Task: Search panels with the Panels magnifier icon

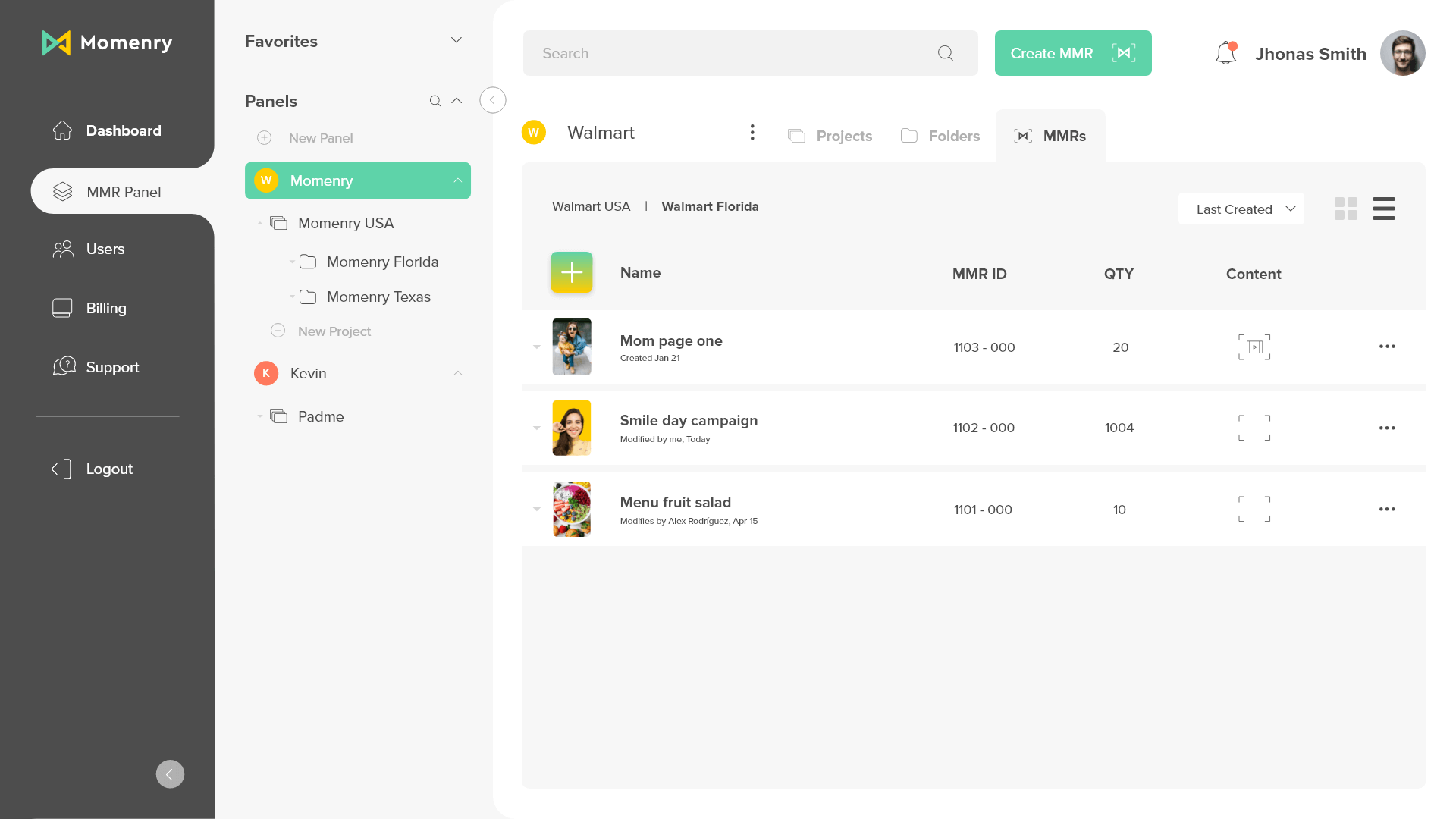Action: [435, 101]
